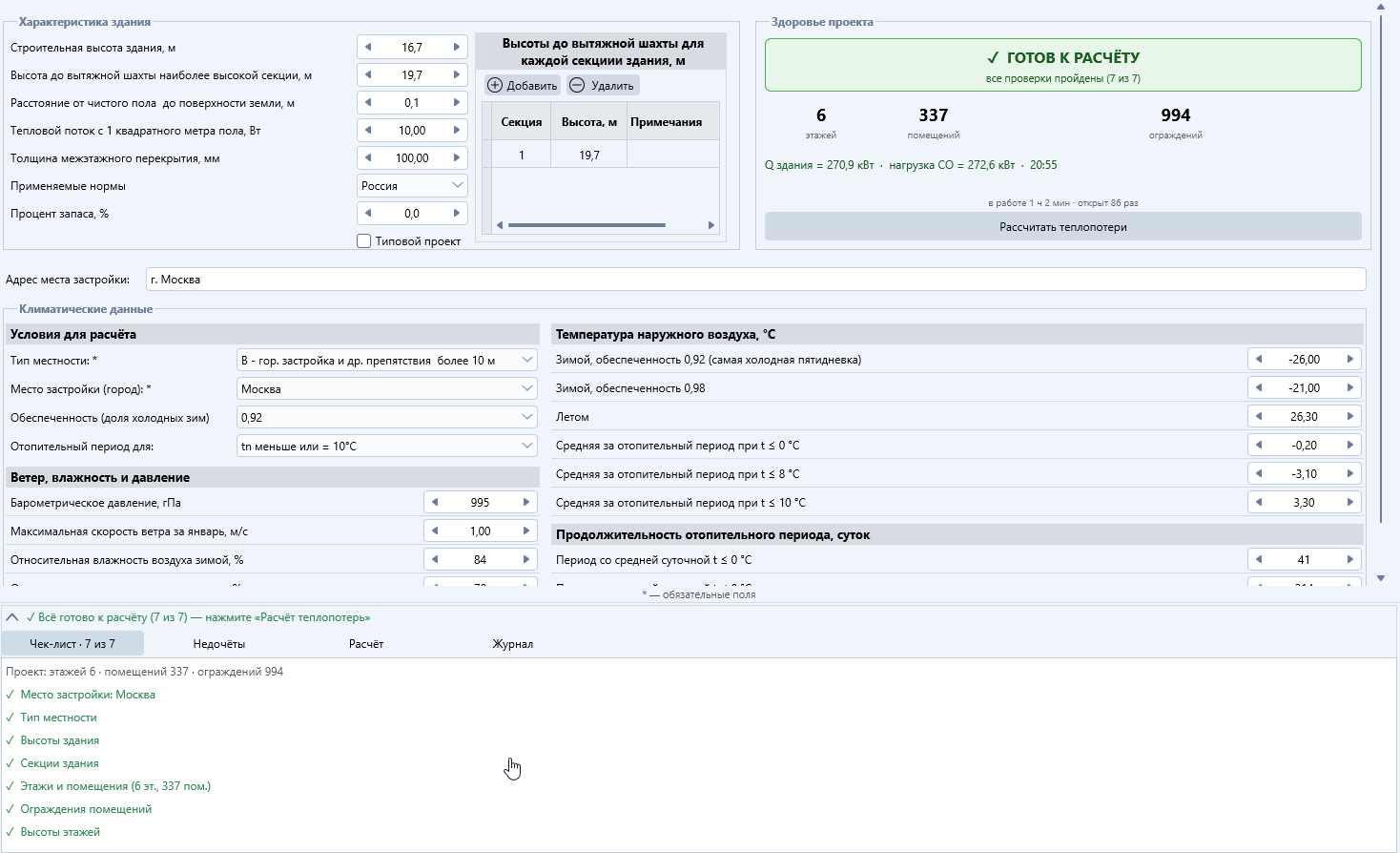
Task: Decrease winter 0,92 temperature value
Action: coord(1259,360)
